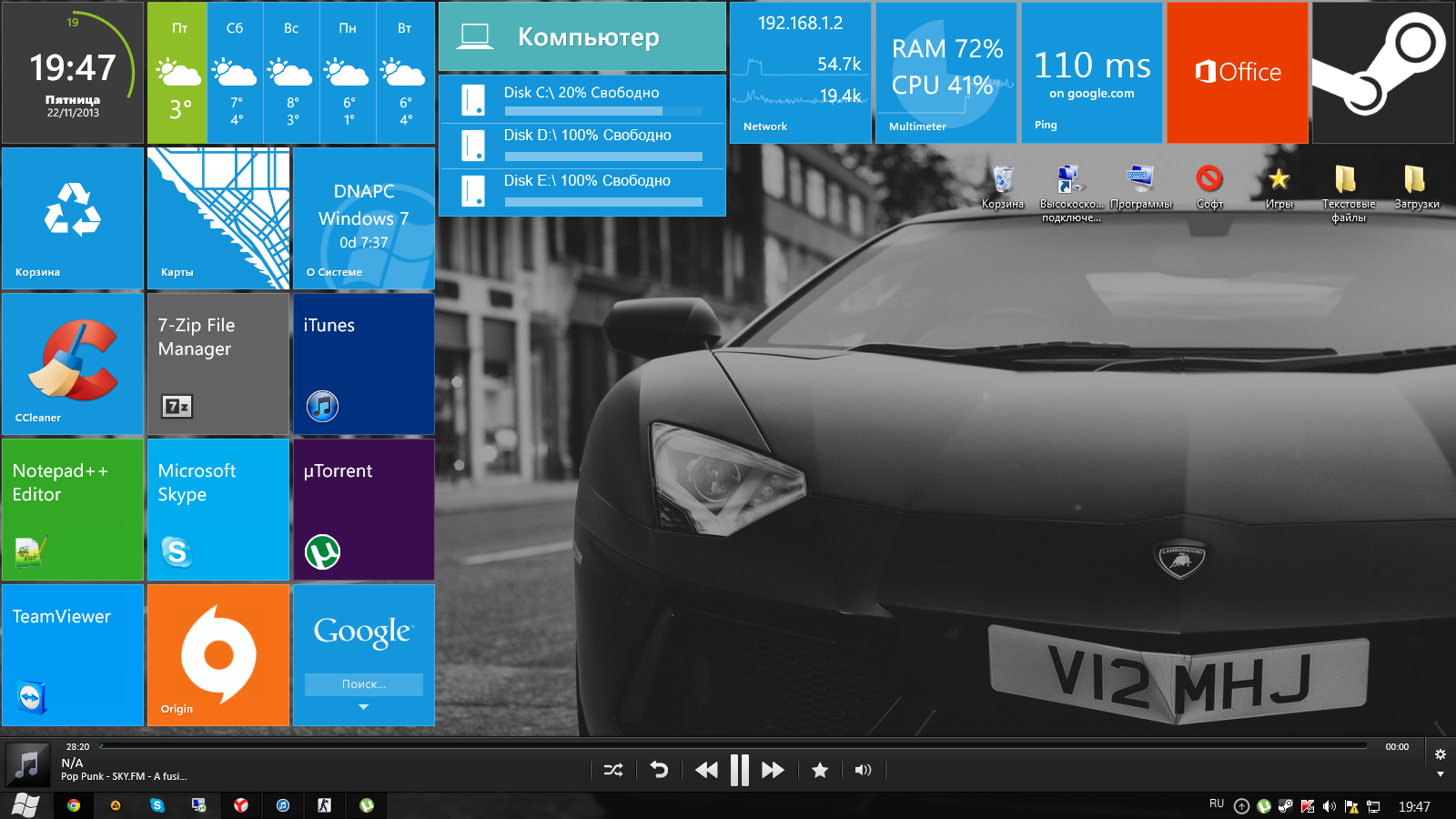Select Вс weather forecast day

click(x=292, y=73)
